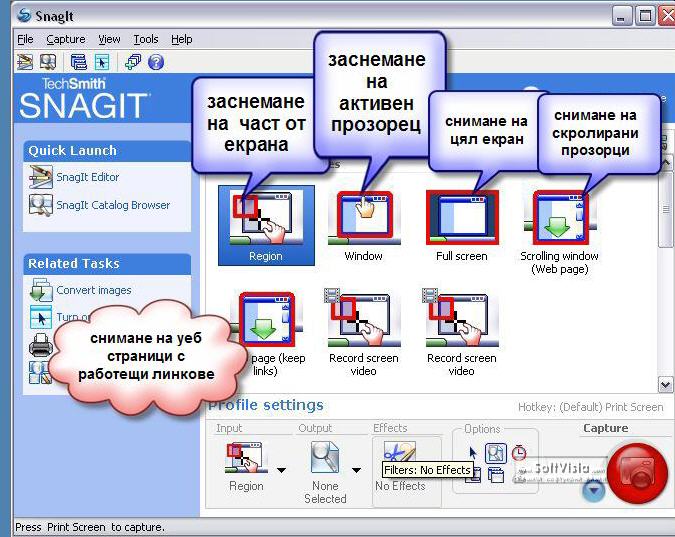This screenshot has height=537, width=675.
Task: Open the File menu
Action: coord(25,39)
